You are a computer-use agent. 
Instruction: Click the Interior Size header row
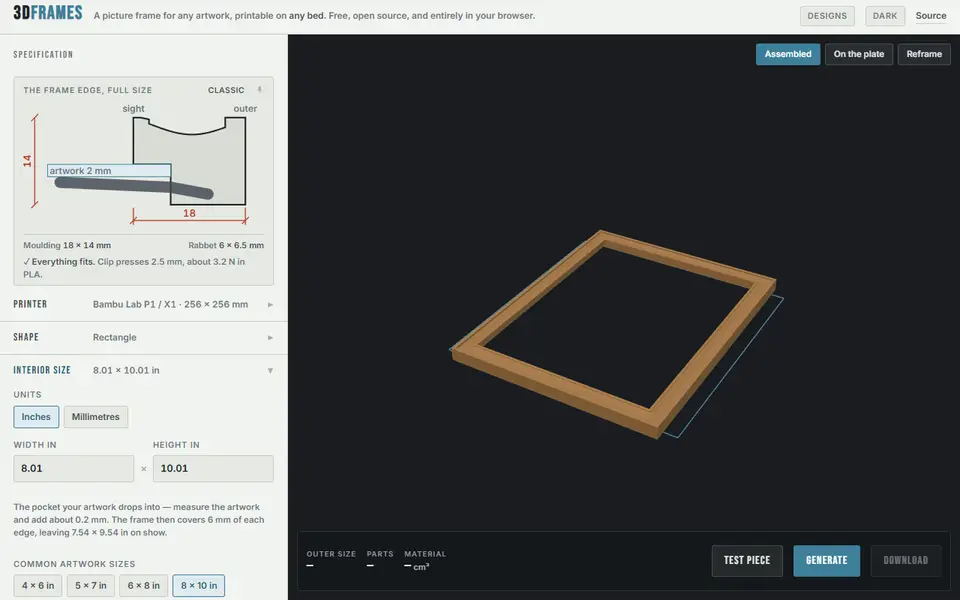tap(143, 370)
